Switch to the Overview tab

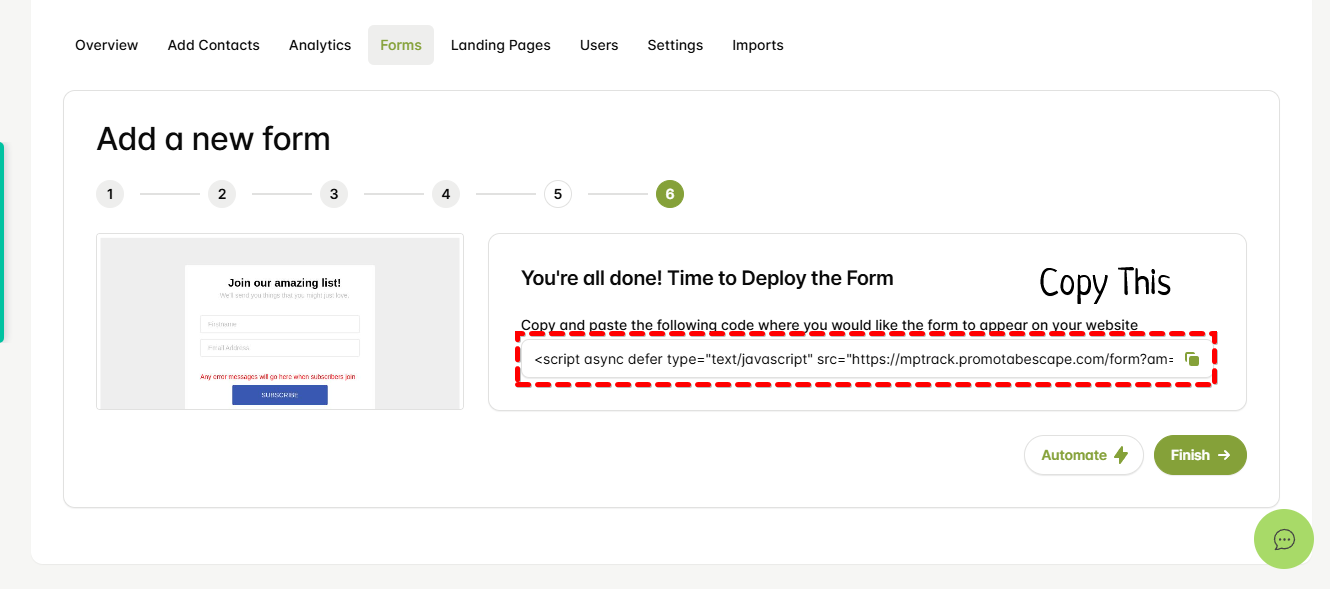(x=107, y=45)
